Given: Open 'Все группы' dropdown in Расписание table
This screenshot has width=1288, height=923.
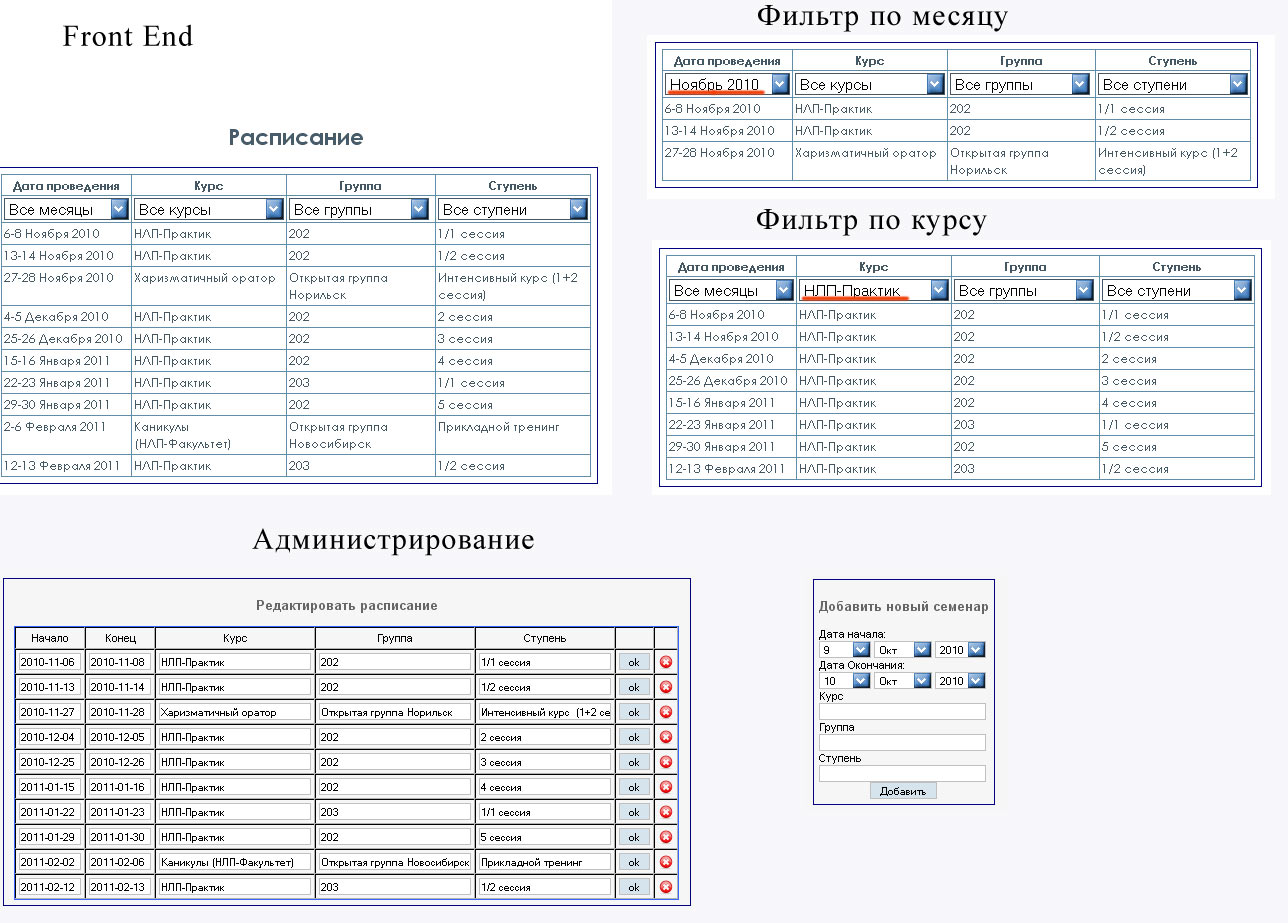Looking at the screenshot, I should coord(360,209).
